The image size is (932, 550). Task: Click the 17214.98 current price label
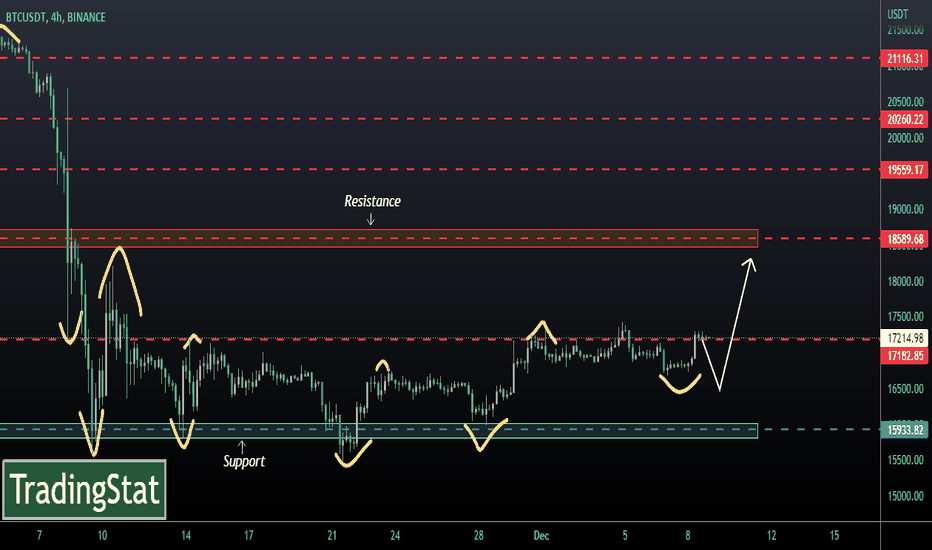pos(904,338)
